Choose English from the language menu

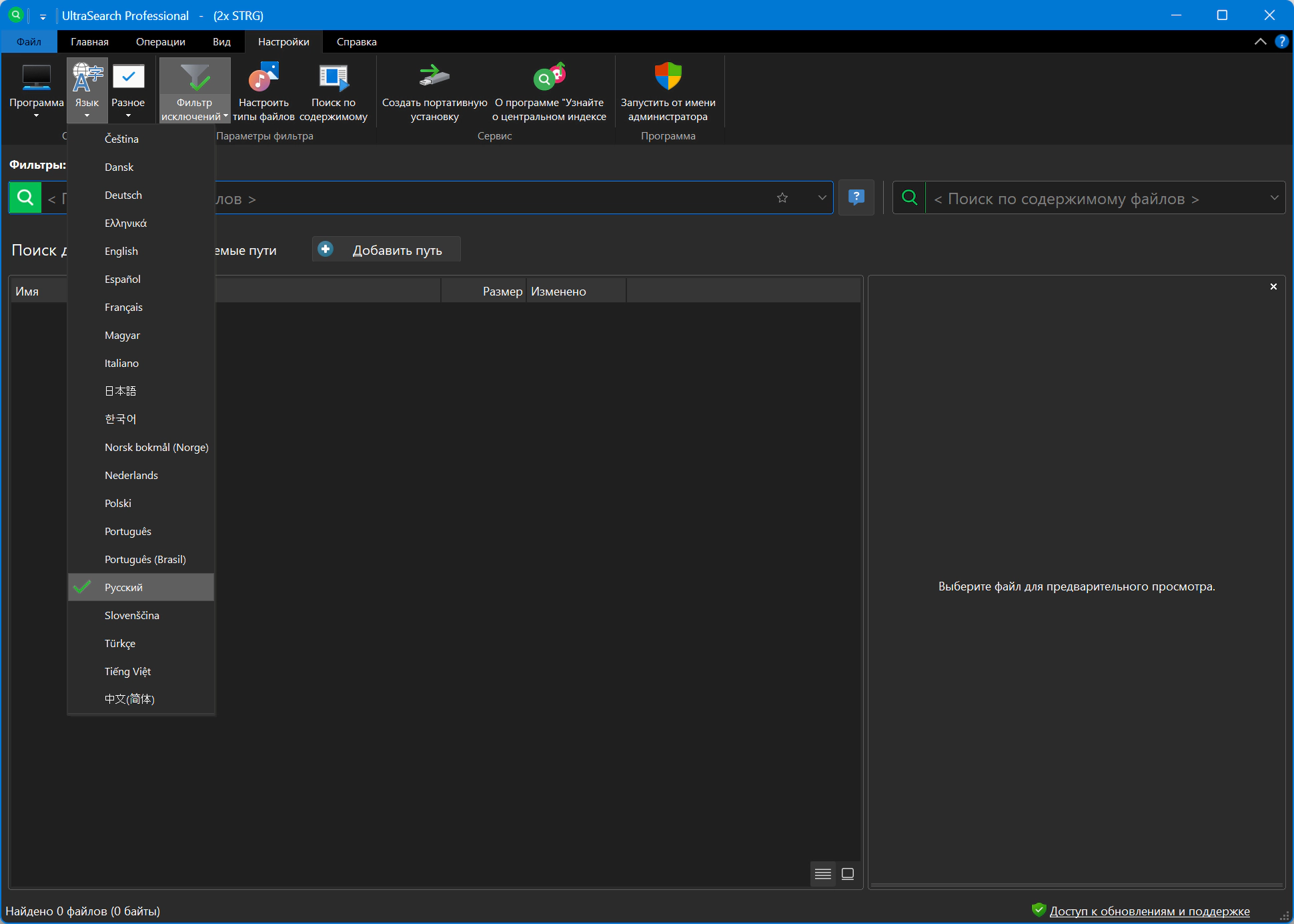coord(121,251)
